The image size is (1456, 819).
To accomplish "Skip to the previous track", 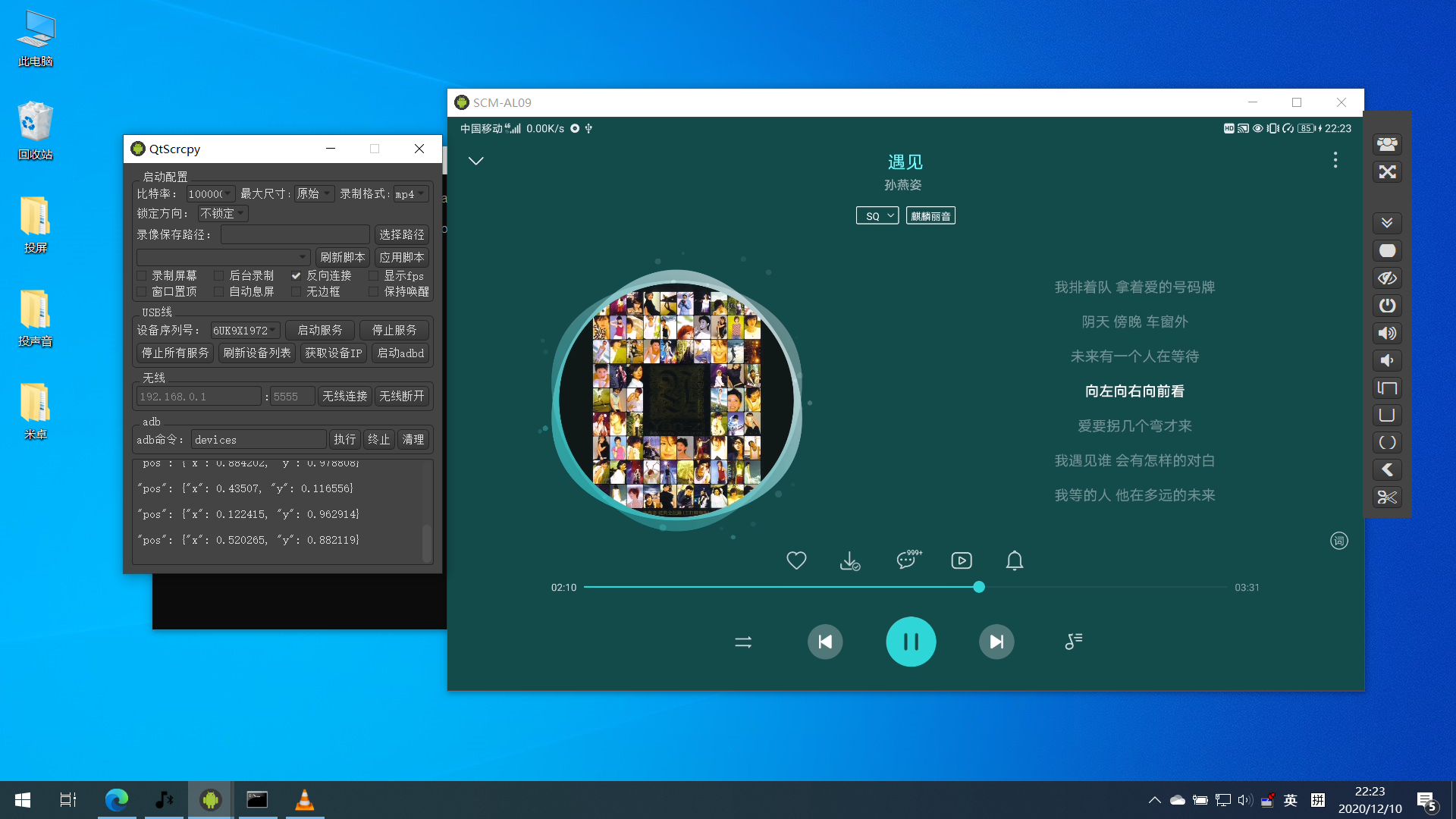I will pos(825,642).
